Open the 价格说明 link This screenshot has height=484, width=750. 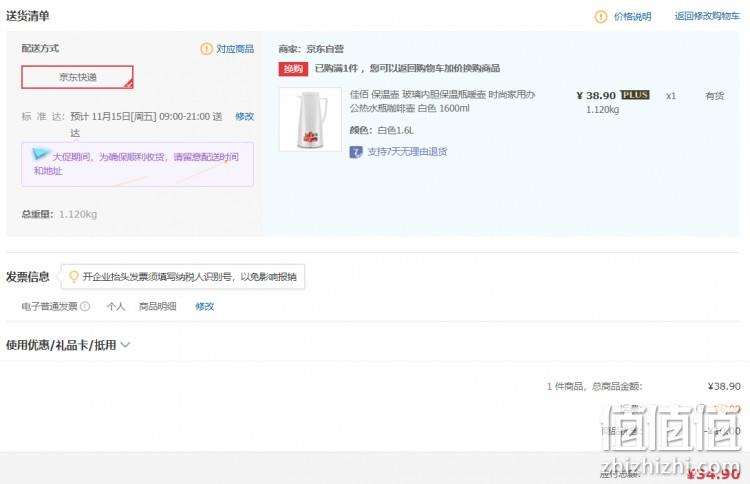pos(632,17)
